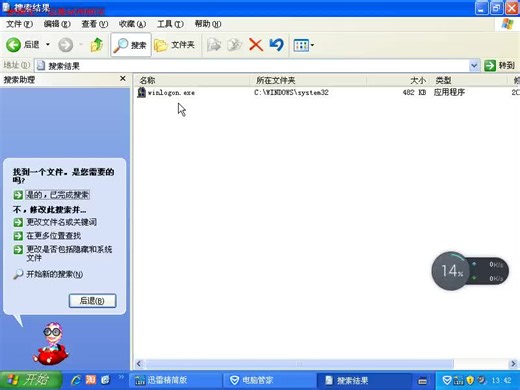Open the 查看 menu
Image resolution: width=520 pixels, height=390 pixels.
click(95, 24)
